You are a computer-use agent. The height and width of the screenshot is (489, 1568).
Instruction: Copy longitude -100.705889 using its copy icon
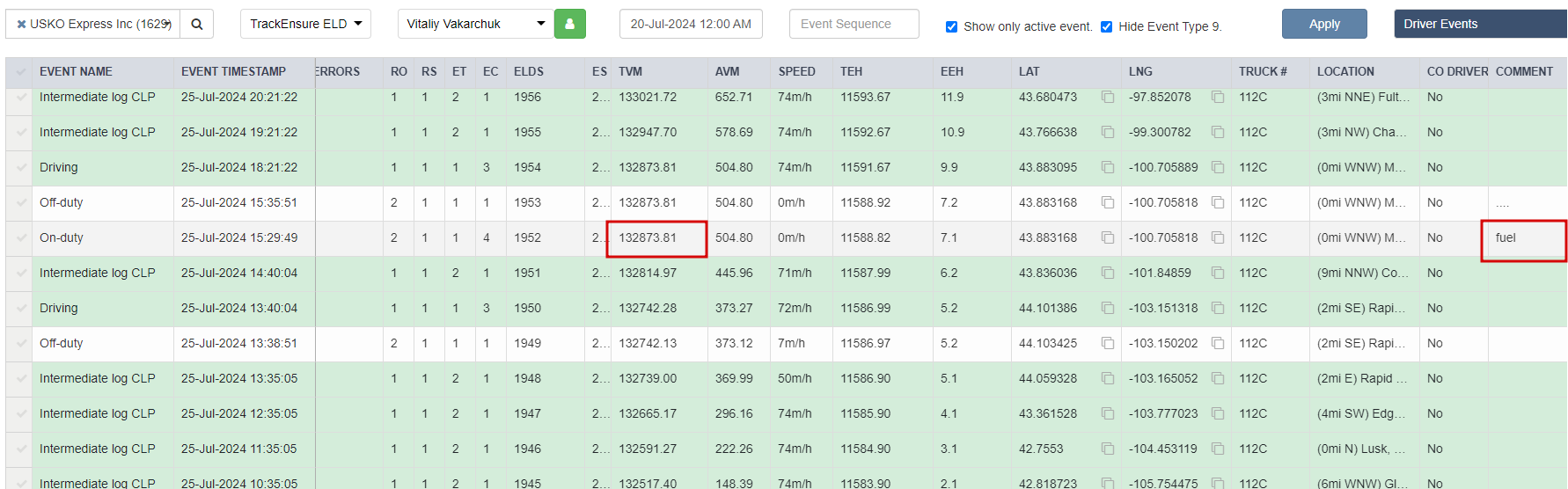[1218, 167]
